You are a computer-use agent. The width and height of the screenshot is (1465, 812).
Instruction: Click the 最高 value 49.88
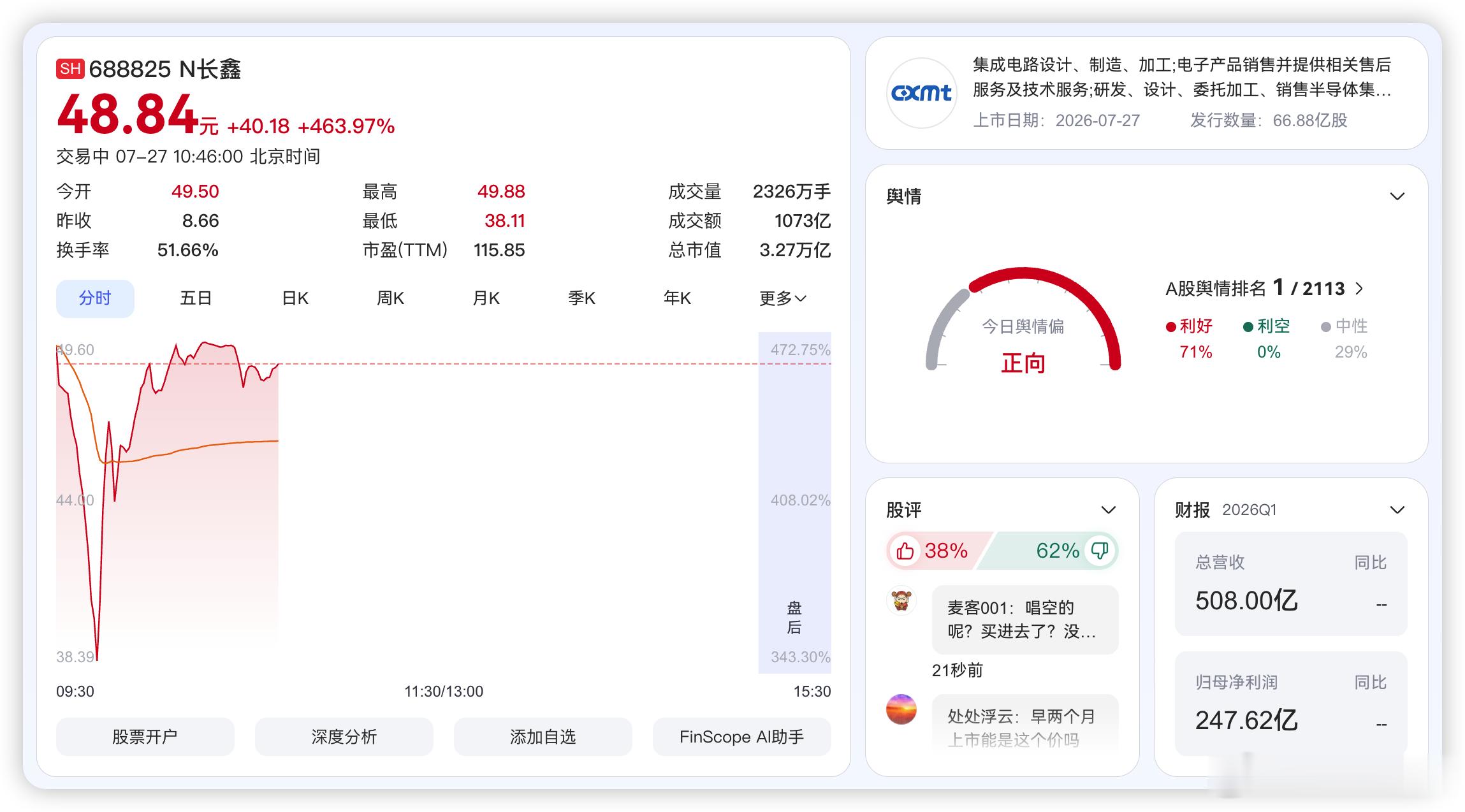501,191
